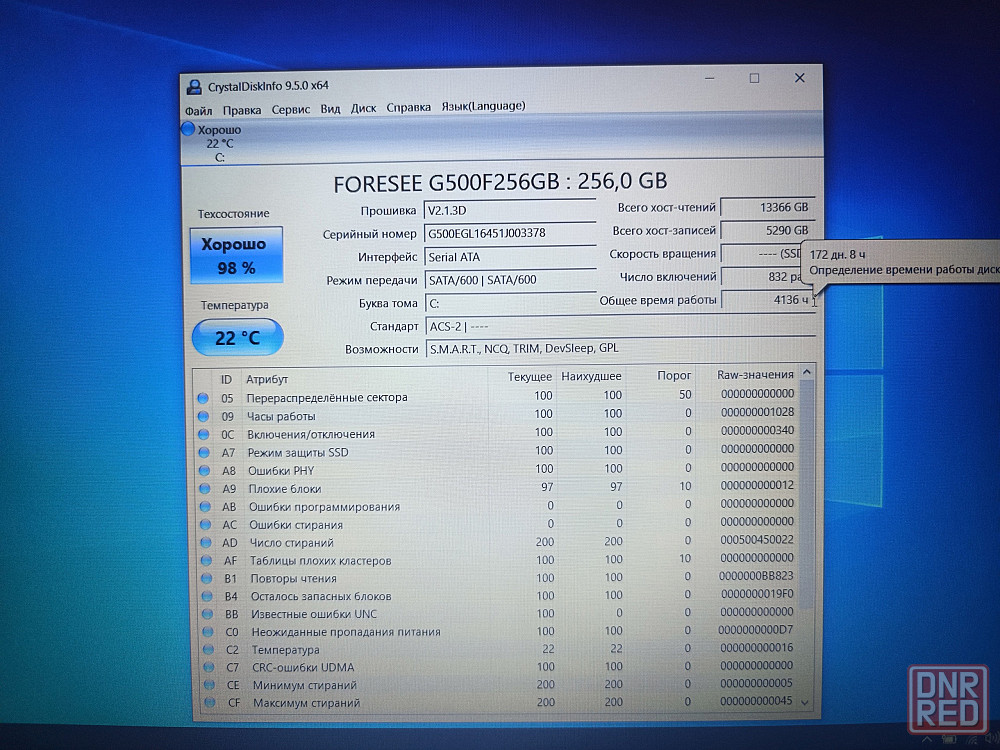Open the Вид menu
1000x750 pixels.
330,108
